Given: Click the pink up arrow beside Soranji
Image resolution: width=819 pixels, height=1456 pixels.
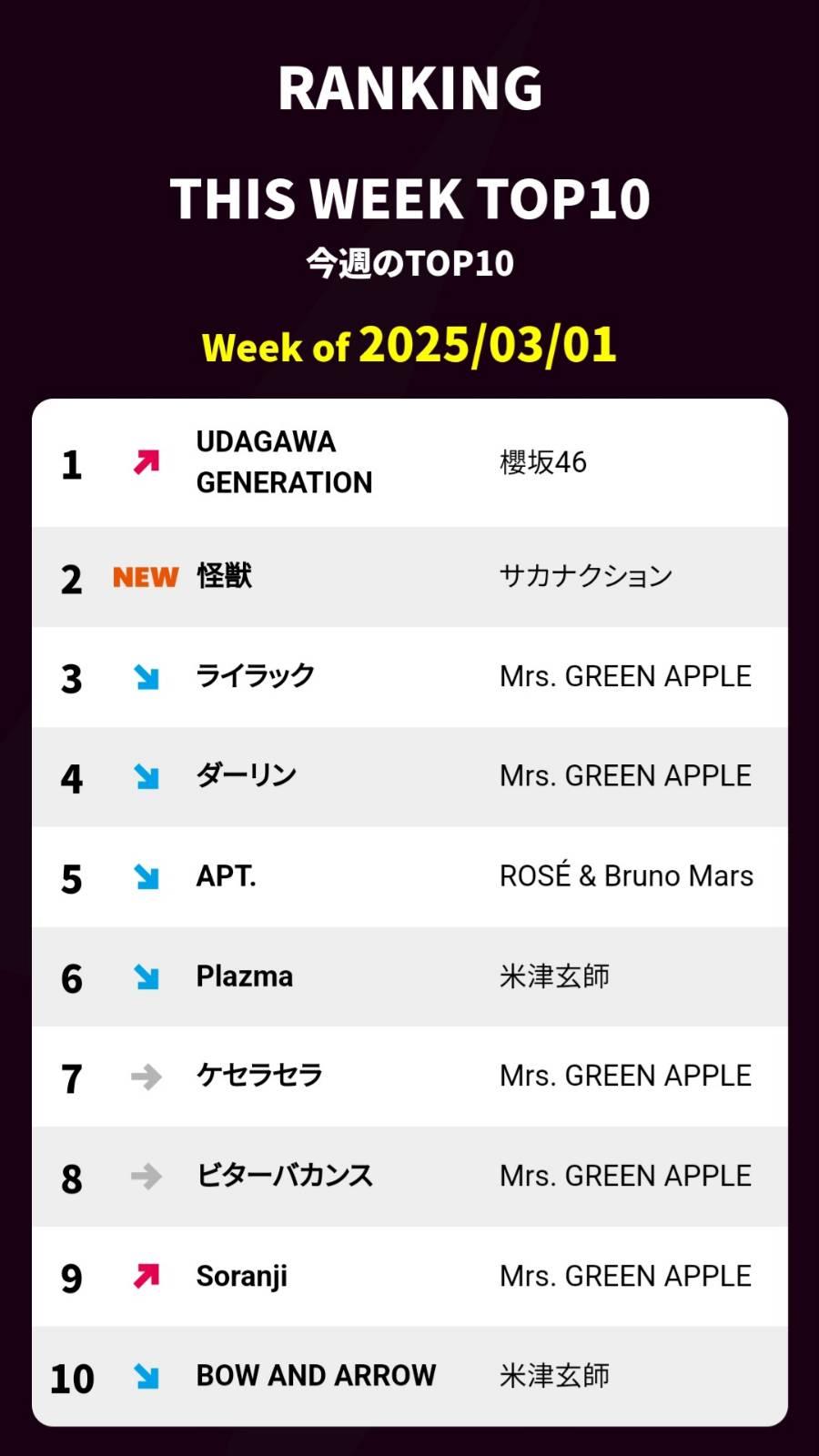Looking at the screenshot, I should (x=147, y=1276).
